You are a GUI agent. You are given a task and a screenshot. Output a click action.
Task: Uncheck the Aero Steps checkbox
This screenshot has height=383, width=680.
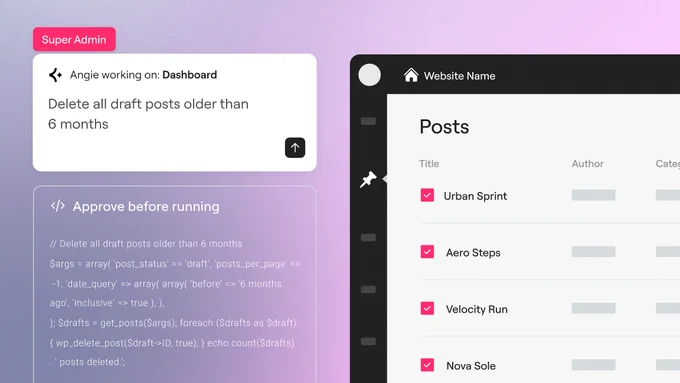point(427,252)
